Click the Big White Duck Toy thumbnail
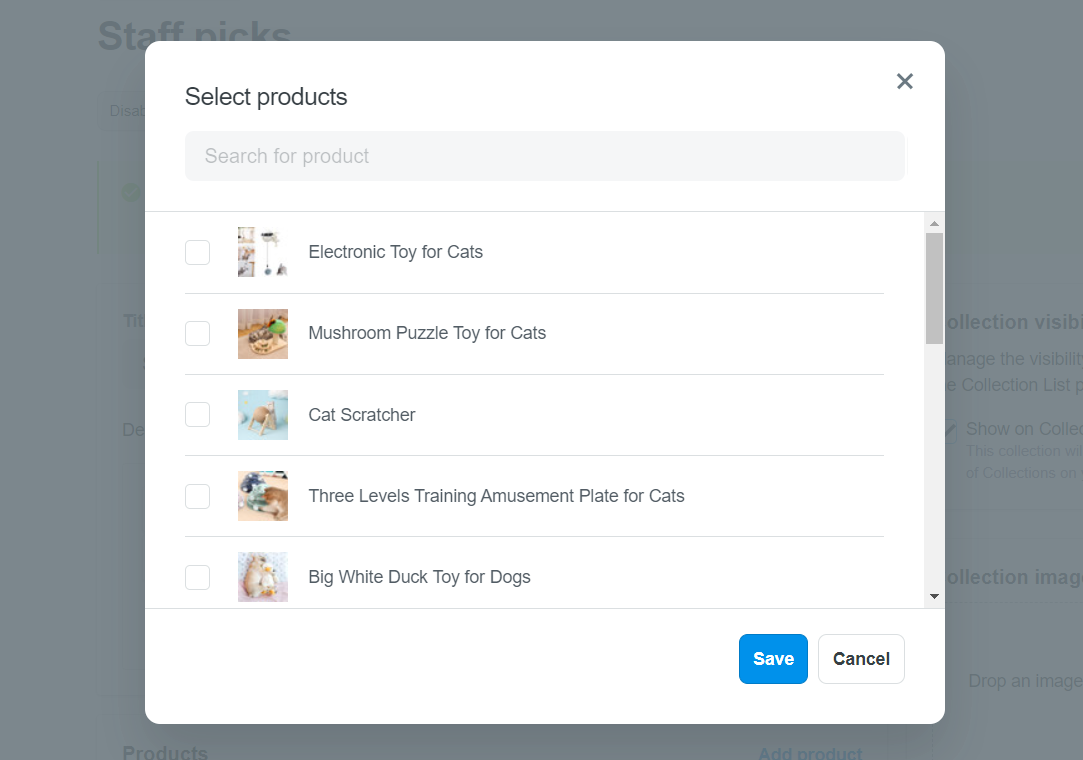Screen dimensions: 1083x760 262,577
